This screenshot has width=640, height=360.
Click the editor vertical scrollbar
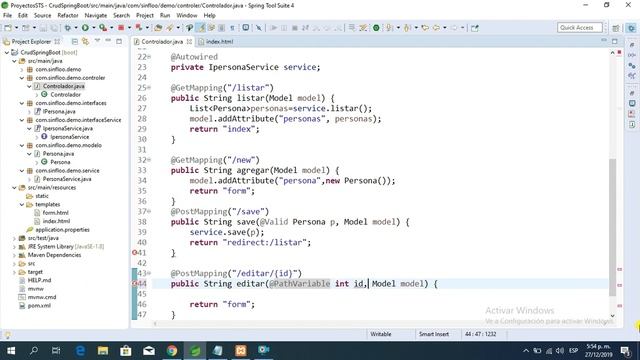tap(612, 227)
